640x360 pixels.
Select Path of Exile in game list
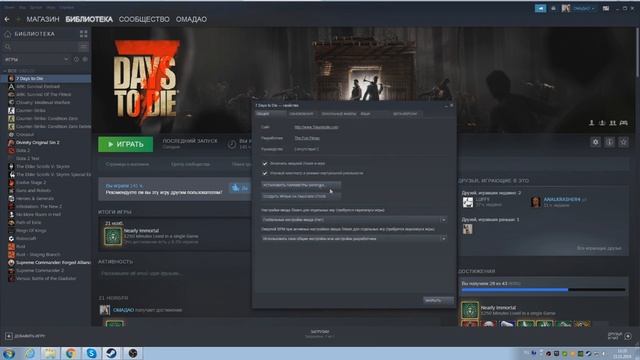(x=28, y=222)
